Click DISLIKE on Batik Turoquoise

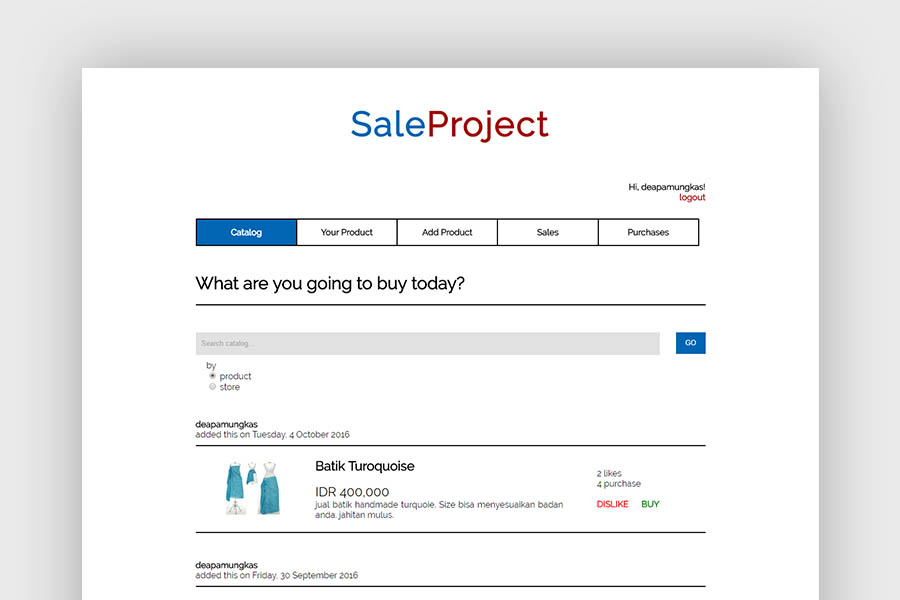(612, 505)
